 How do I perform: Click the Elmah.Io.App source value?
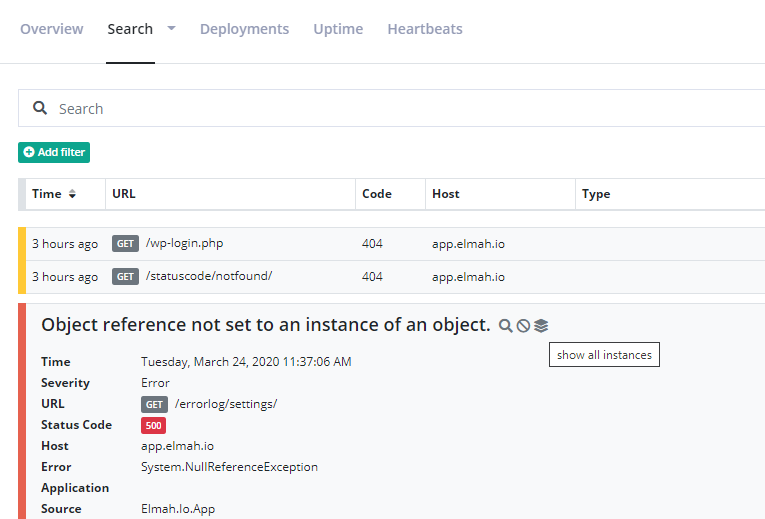[x=178, y=509]
